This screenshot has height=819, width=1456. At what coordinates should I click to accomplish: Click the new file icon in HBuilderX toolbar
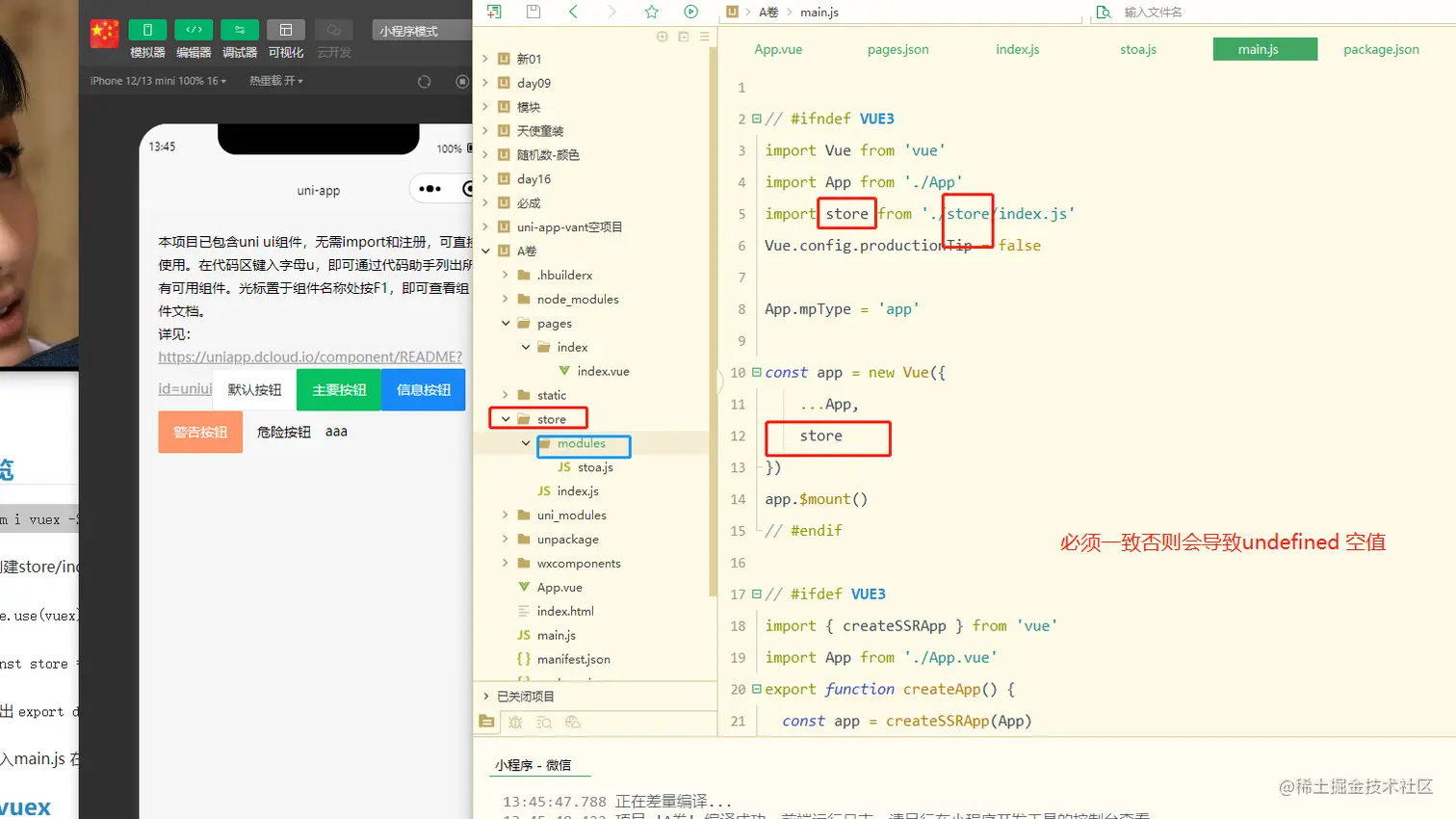coord(494,12)
